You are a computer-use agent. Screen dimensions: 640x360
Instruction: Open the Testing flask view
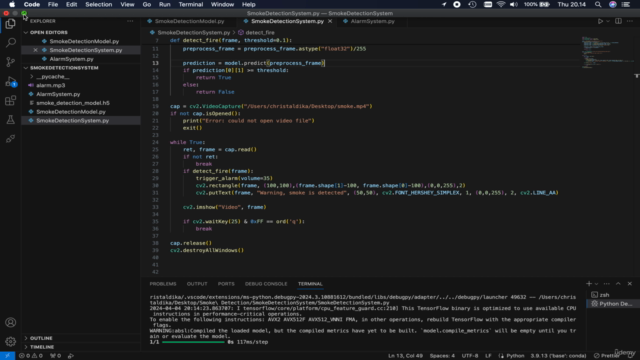pos(11,120)
